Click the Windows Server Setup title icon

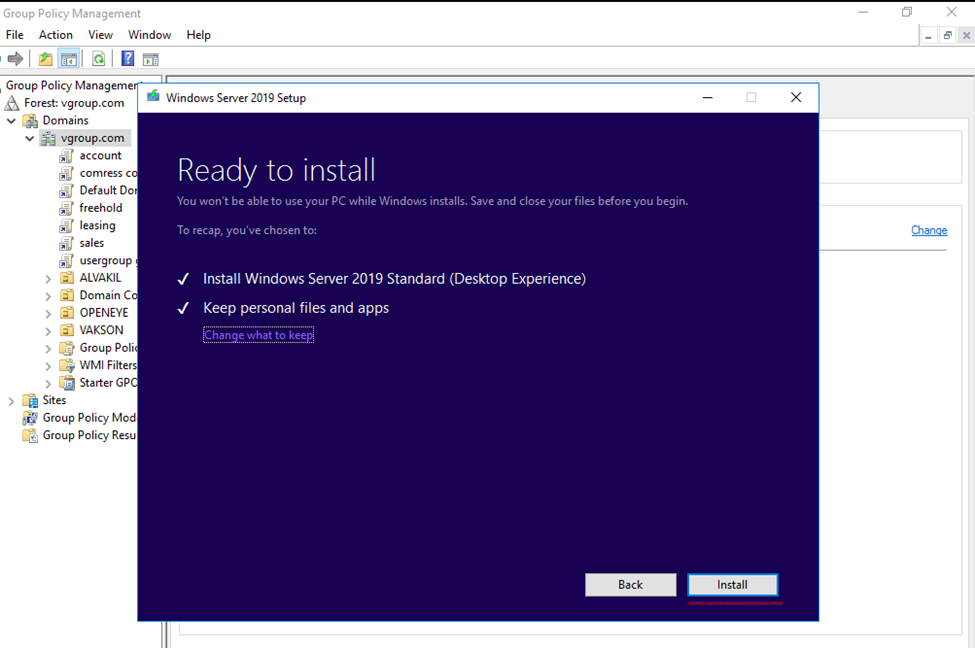(153, 97)
